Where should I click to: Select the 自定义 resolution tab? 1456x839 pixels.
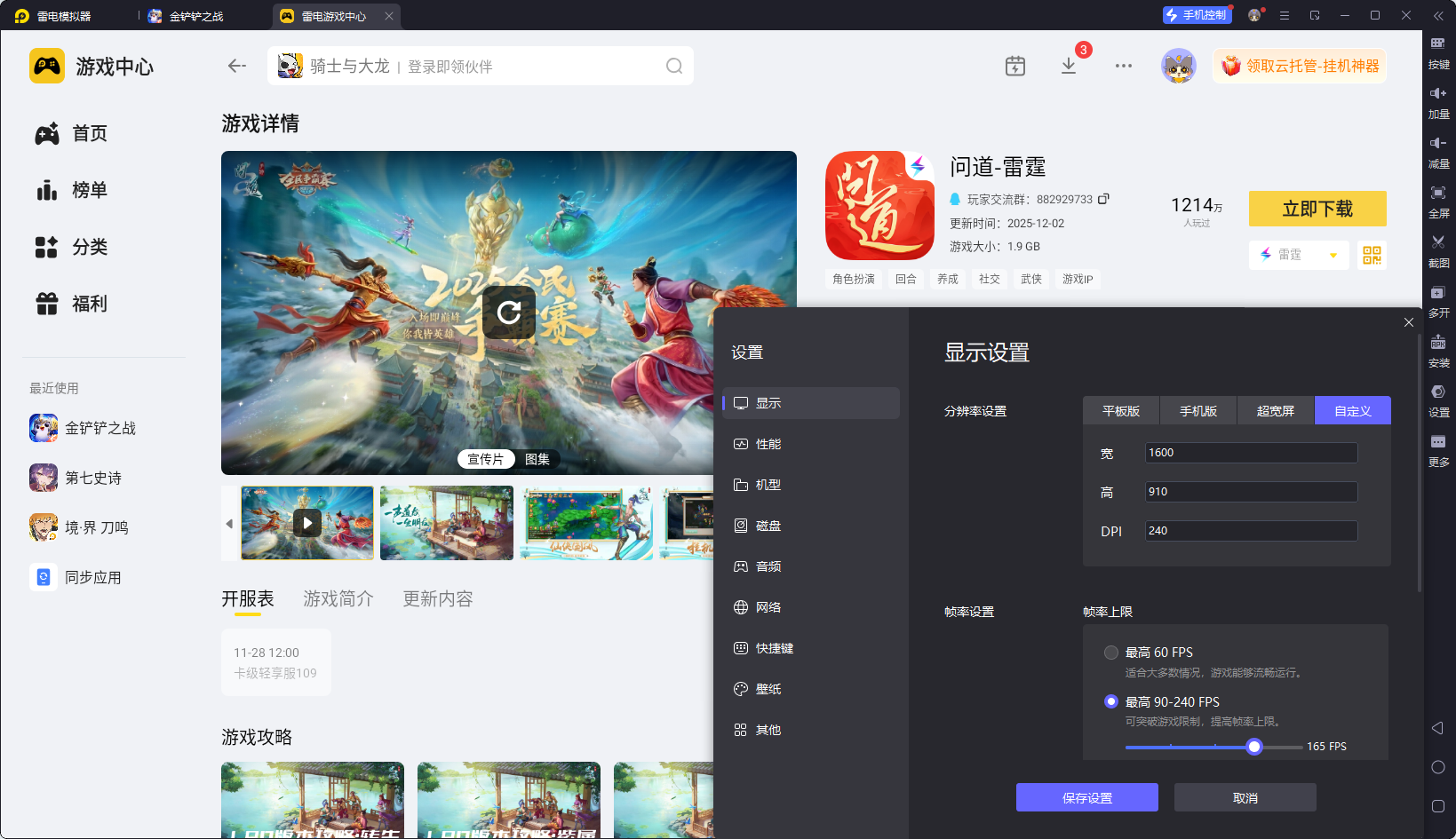(x=1353, y=411)
